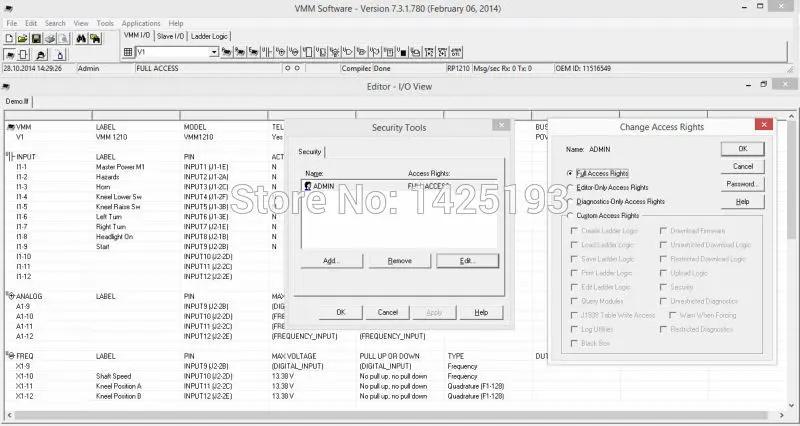800x426 pixels.
Task: Click the solid black square toolbar icon
Action: 402,52
